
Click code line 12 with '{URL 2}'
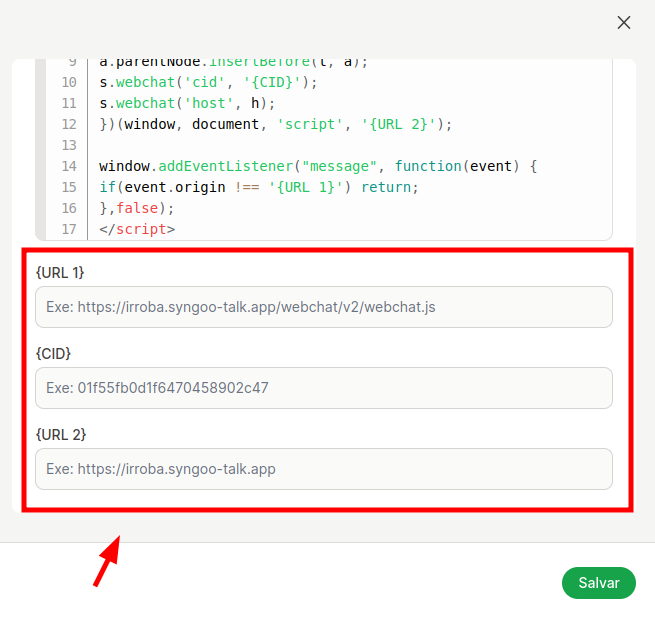(276, 124)
